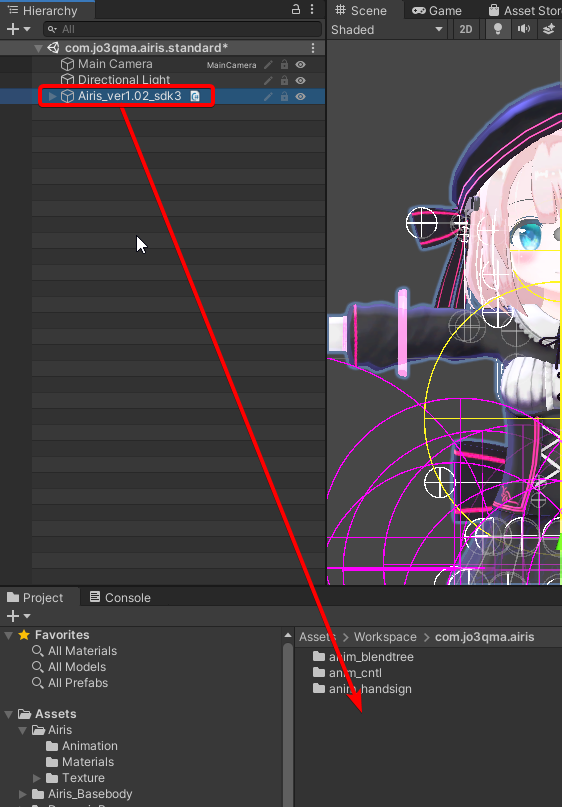This screenshot has height=807, width=562.
Task: Open the anim_handsign folder
Action: (370, 689)
